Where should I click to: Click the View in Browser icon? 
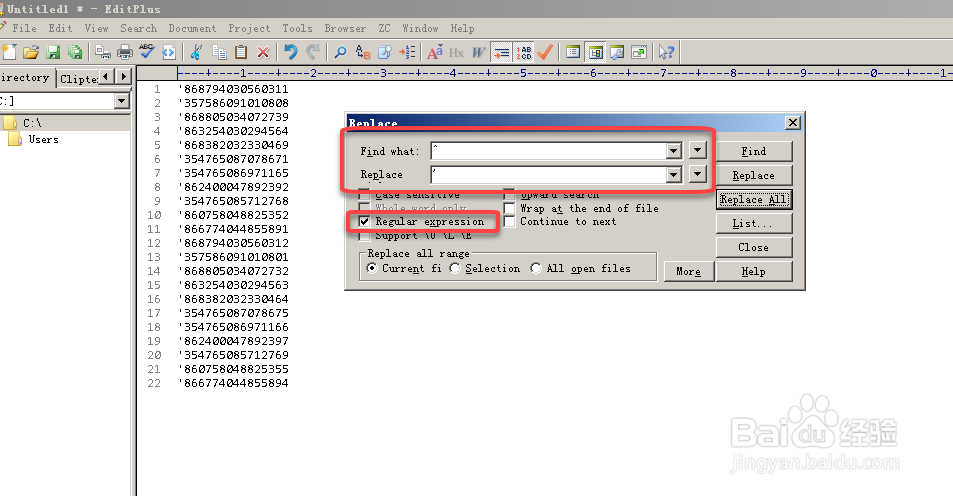pyautogui.click(x=168, y=52)
